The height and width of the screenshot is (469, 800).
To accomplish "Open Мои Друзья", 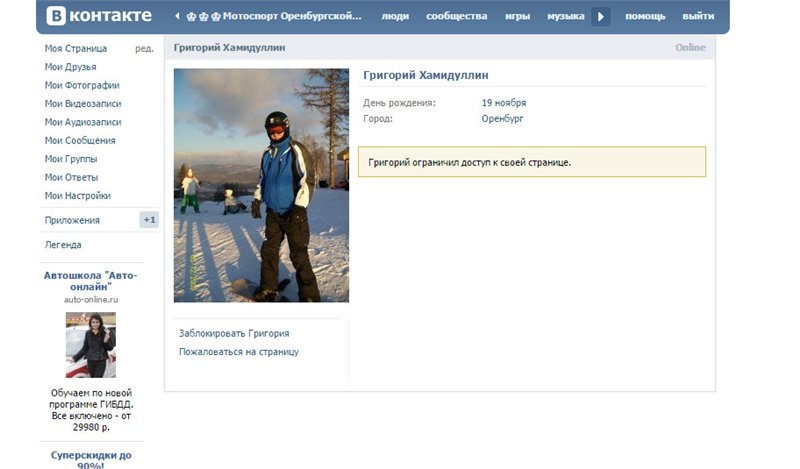I will click(70, 67).
